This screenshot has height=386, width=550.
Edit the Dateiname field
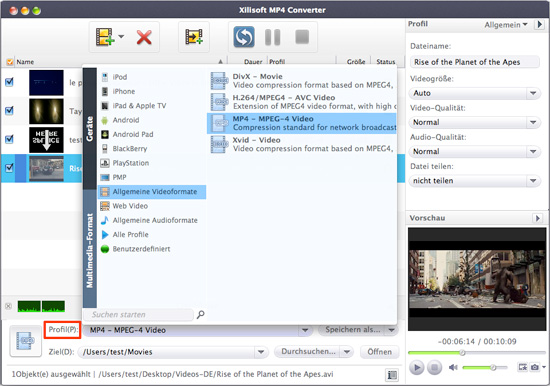474,62
